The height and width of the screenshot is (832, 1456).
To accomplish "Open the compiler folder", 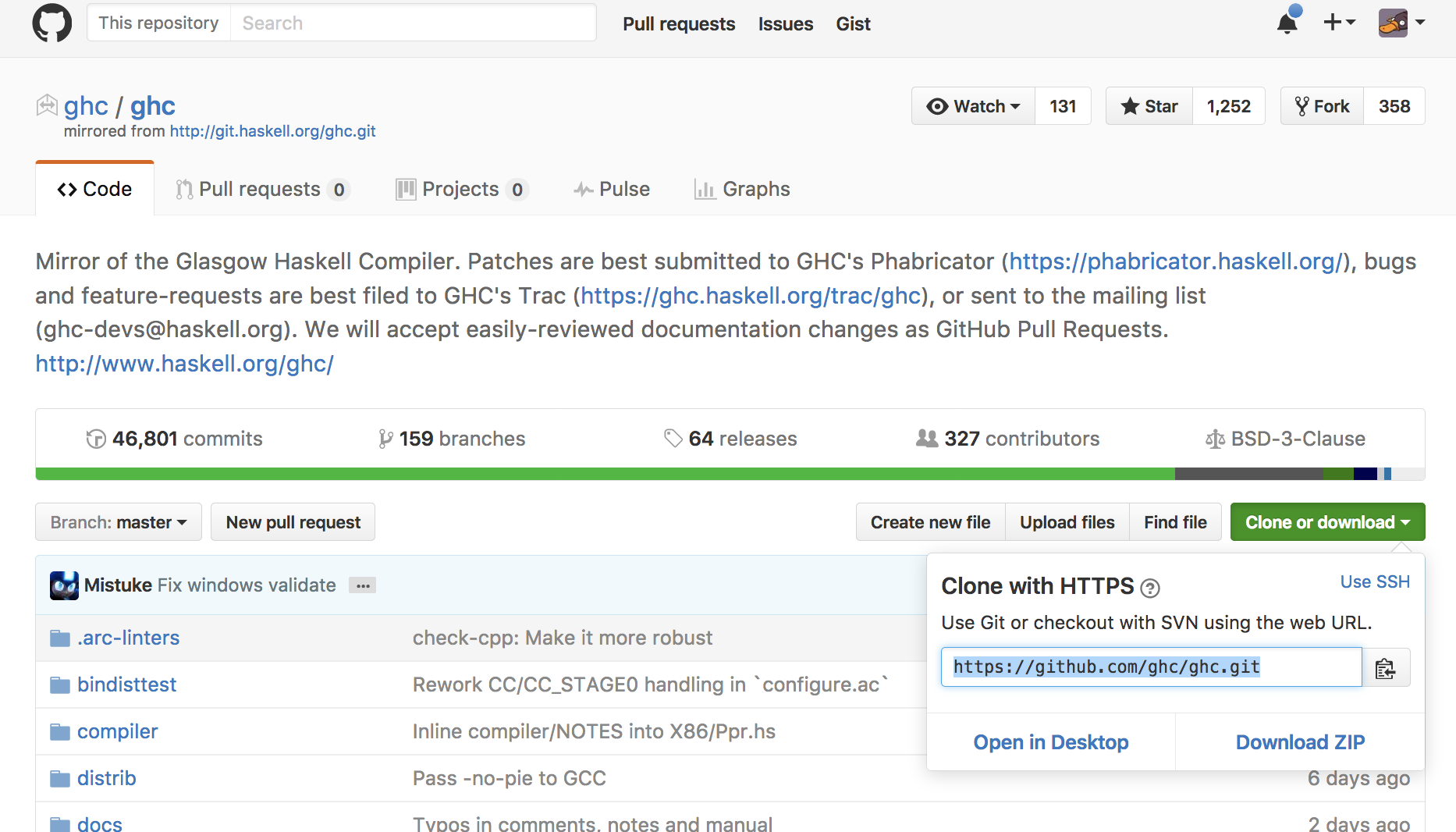I will click(x=118, y=732).
